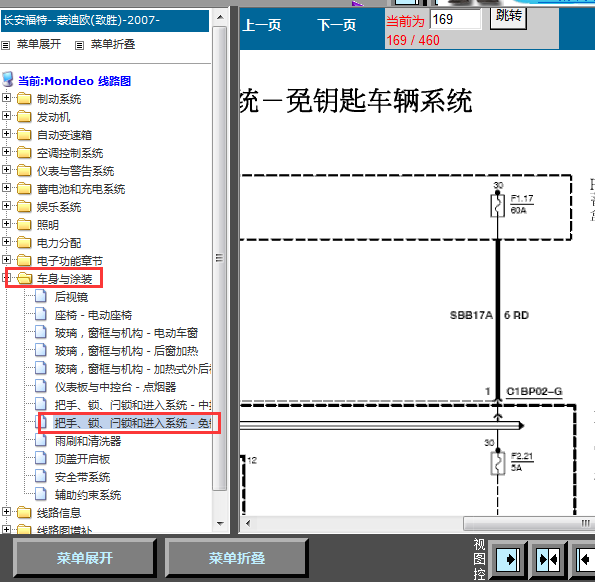This screenshot has height=582, width=595.
Task: Open 玻璃，窗框与机构 - 电动车窗 diagram
Action: click(126, 333)
